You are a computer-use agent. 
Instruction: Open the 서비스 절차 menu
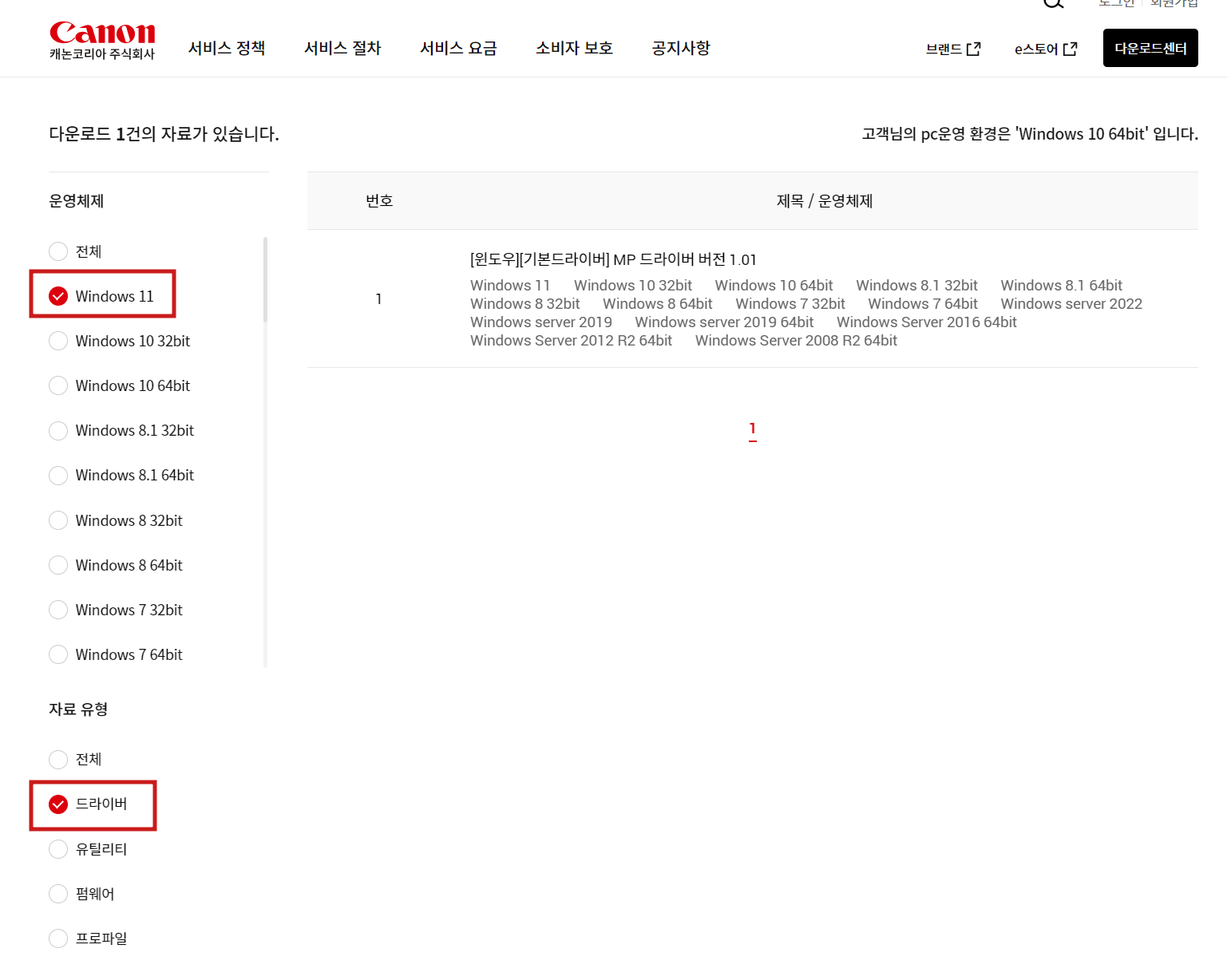[x=342, y=48]
